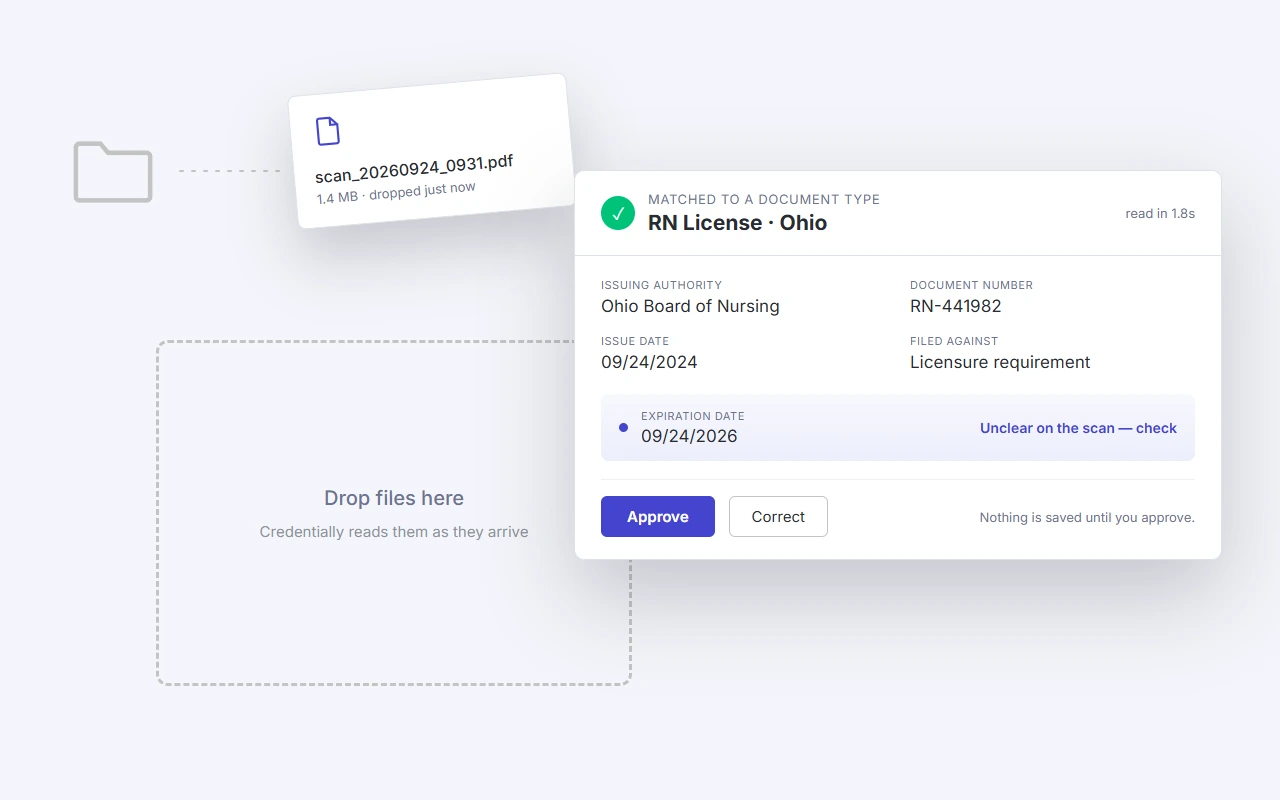Viewport: 1280px width, 800px height.
Task: Click the PDF document icon on file card
Action: [328, 131]
